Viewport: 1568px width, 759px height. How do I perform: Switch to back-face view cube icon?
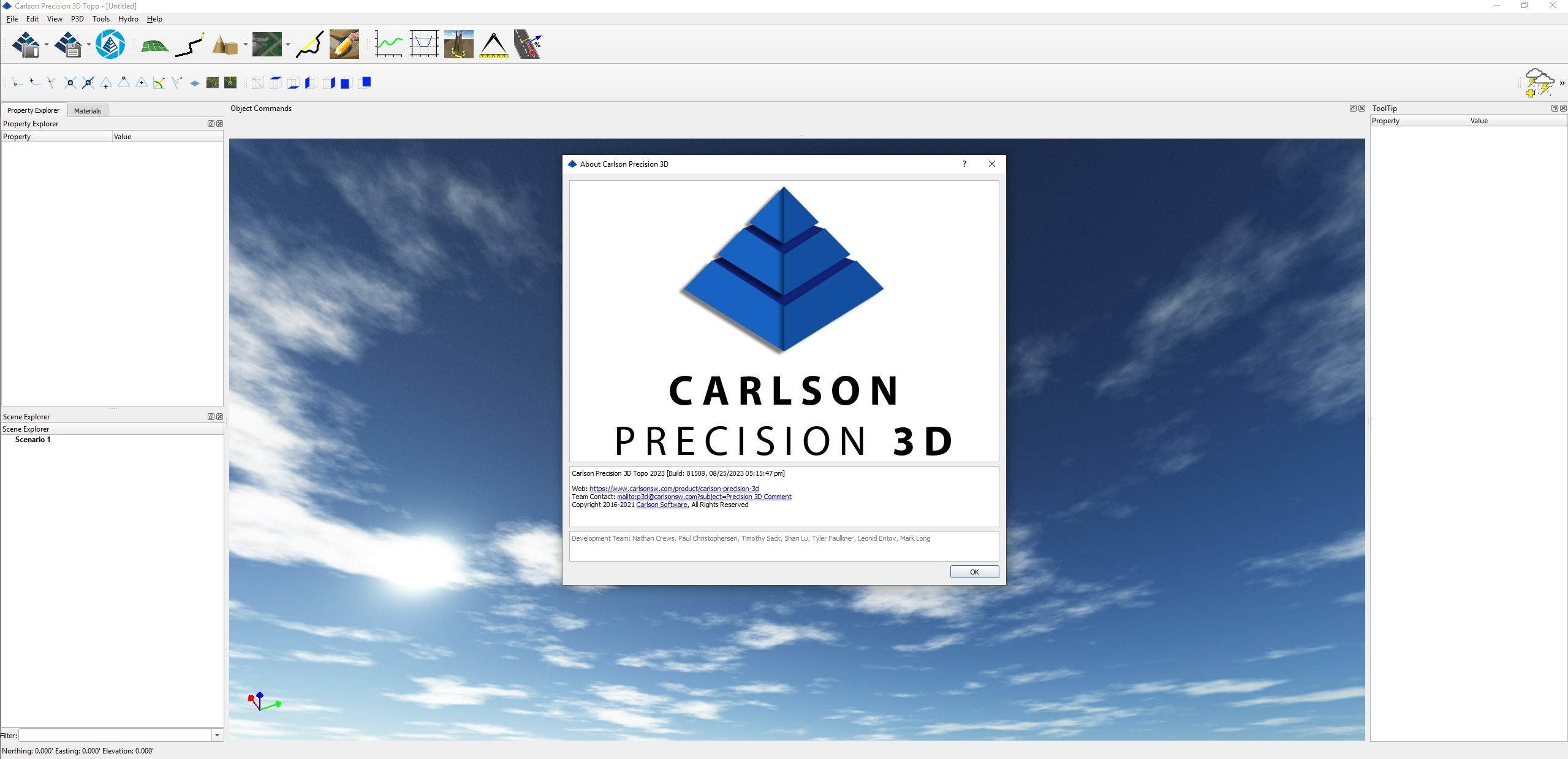[365, 83]
